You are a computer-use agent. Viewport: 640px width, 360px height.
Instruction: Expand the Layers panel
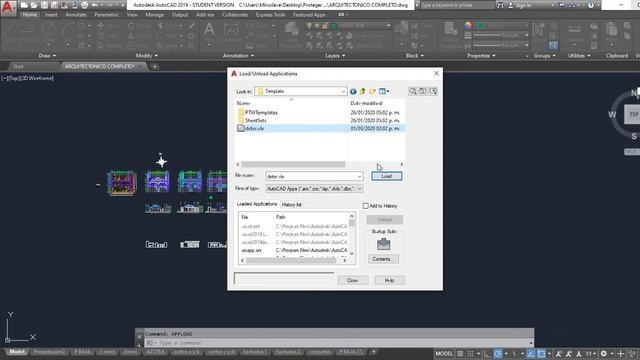[335, 56]
